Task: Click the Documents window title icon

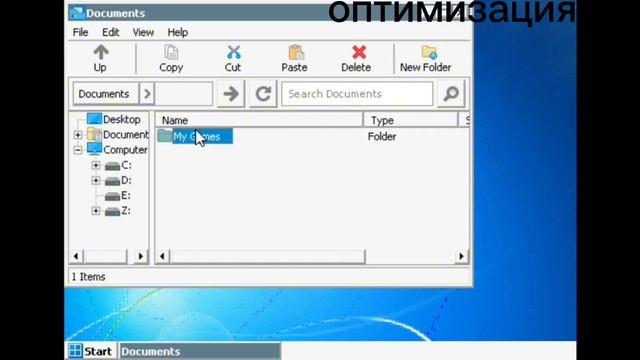Action: tap(77, 13)
